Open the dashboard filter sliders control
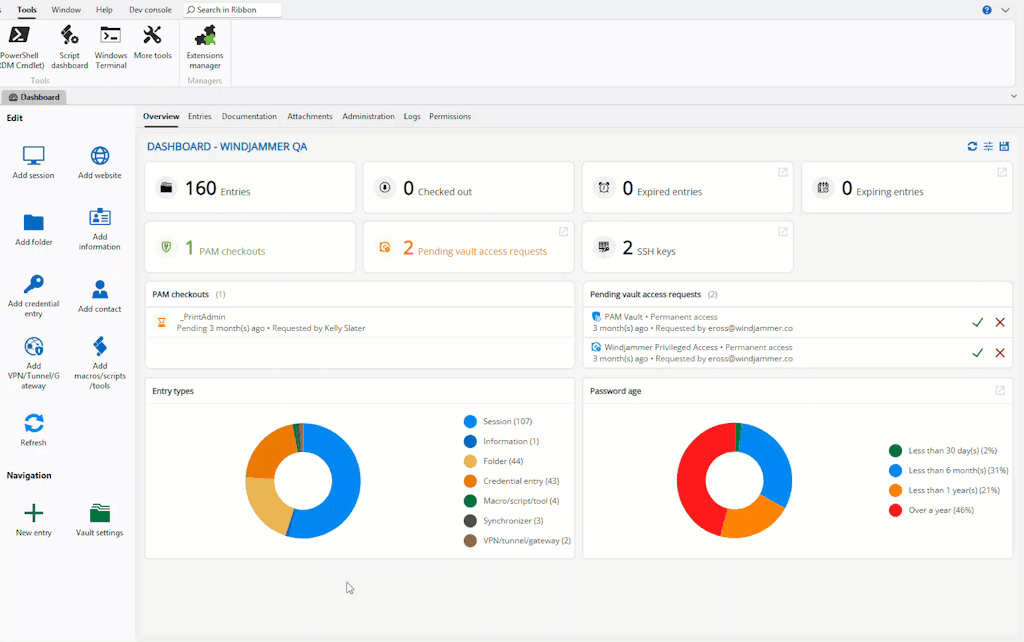1024x642 pixels. point(987,146)
